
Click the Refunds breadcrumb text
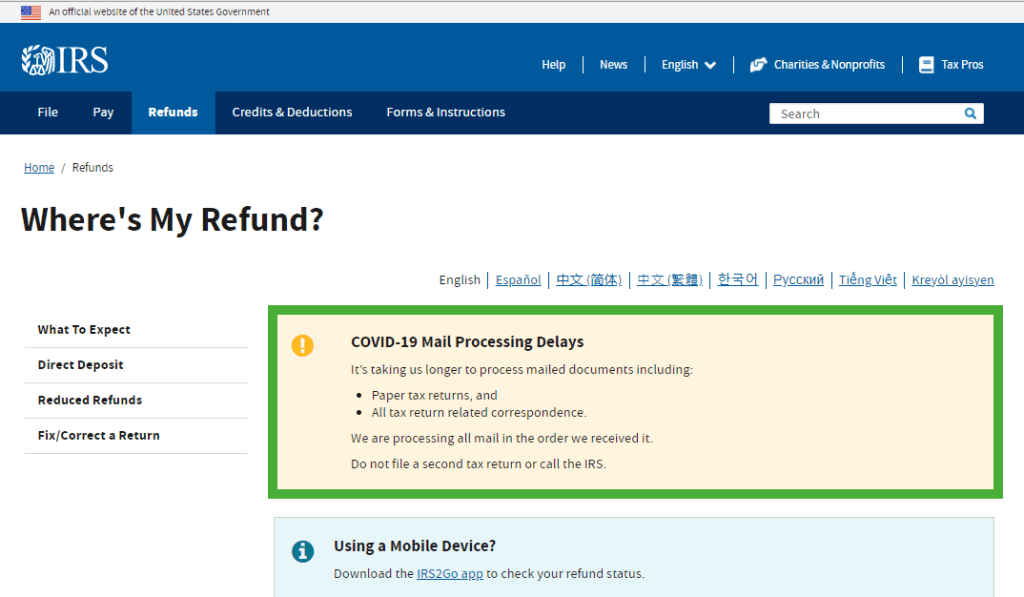(92, 168)
